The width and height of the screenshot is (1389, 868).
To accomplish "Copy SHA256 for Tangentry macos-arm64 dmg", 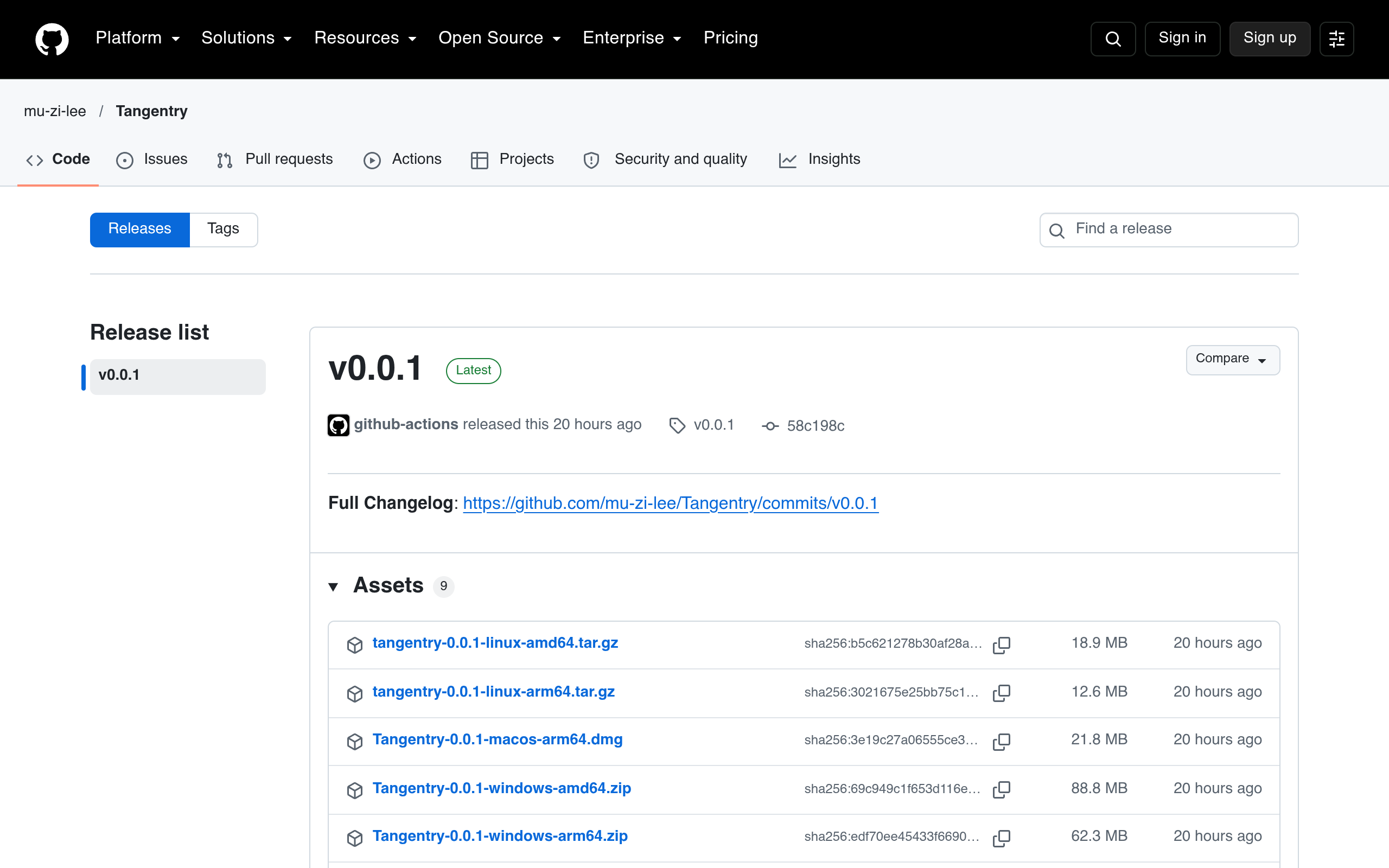I will click(x=1002, y=741).
